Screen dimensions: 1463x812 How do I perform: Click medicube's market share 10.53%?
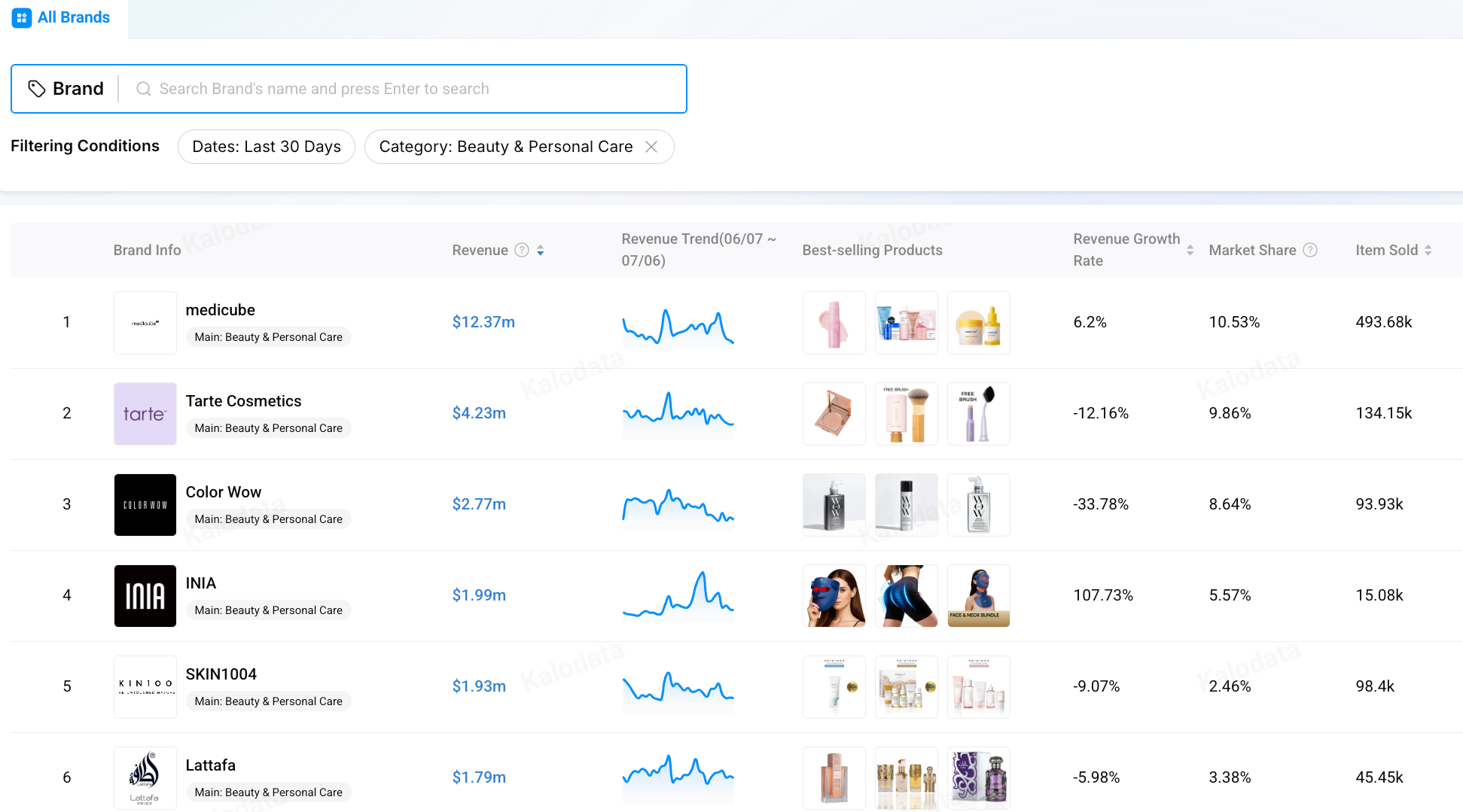(1234, 322)
